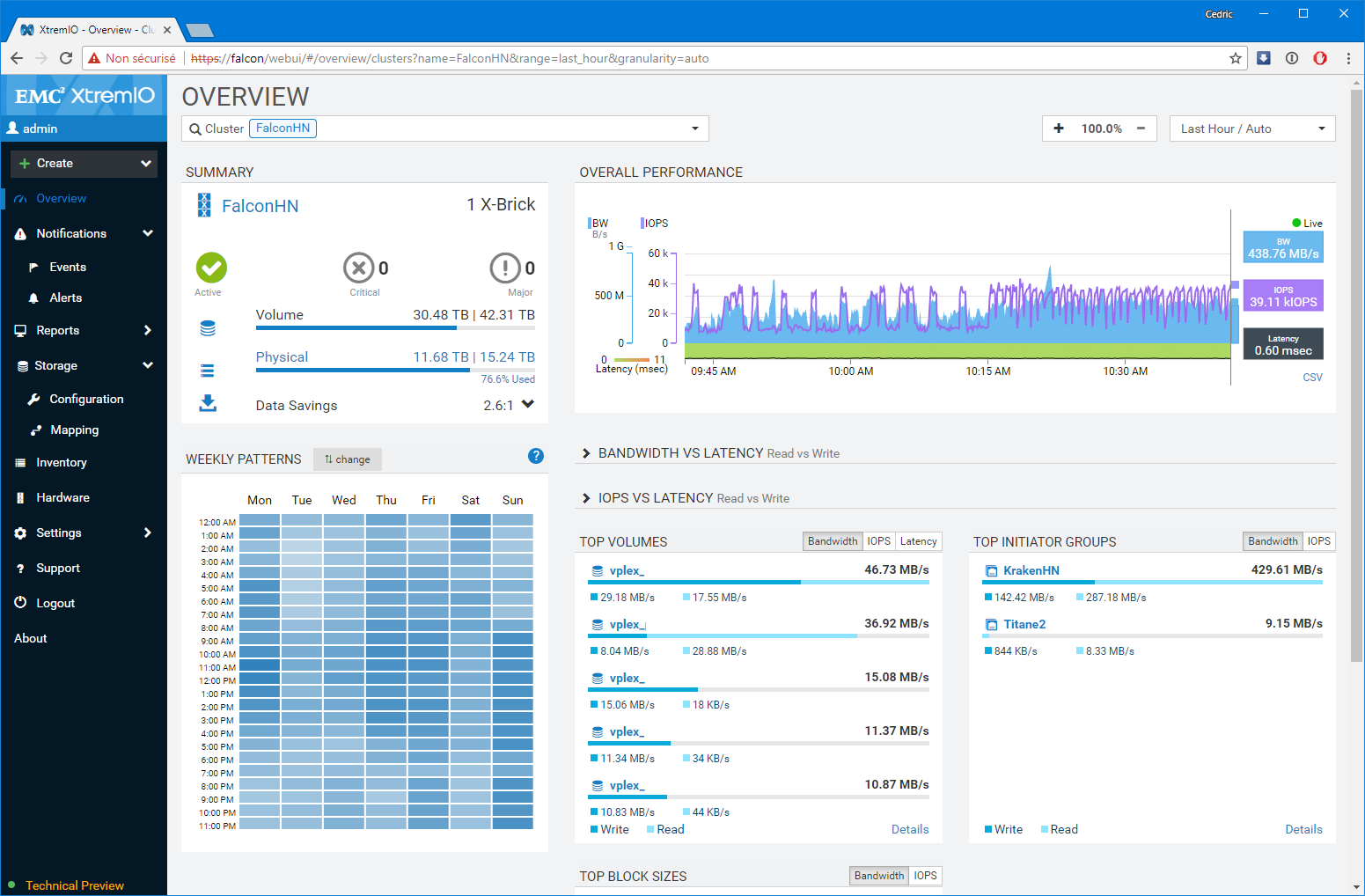Expand the Data Savings ratio chevron

pos(528,405)
